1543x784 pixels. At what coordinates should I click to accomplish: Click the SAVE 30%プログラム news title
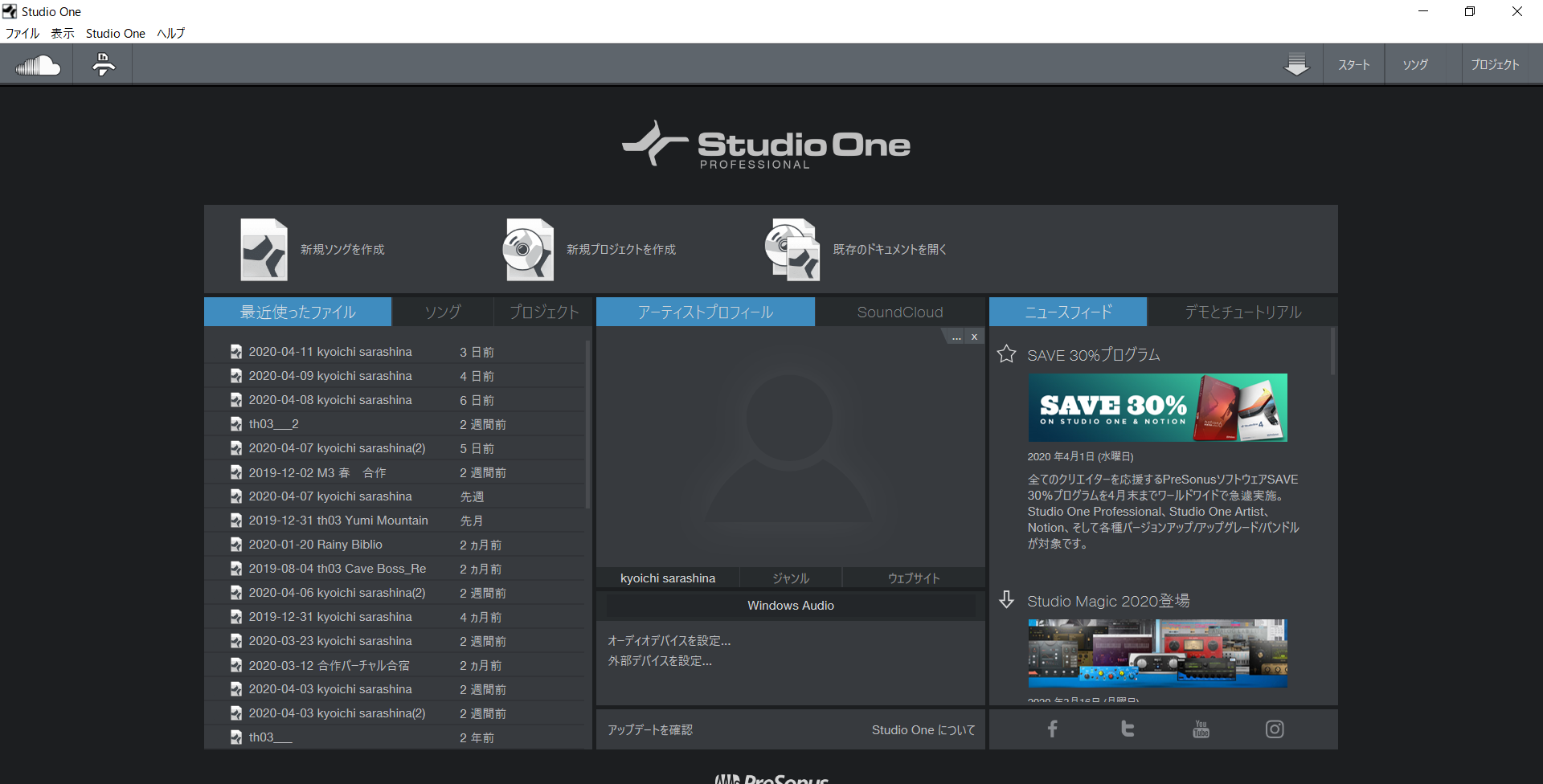pyautogui.click(x=1093, y=354)
